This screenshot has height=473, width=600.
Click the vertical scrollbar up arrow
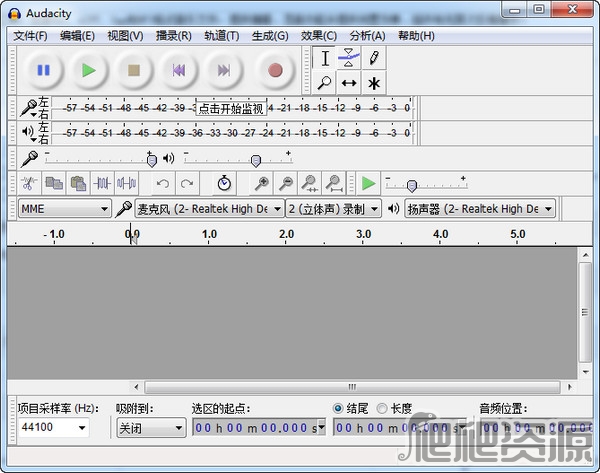[585, 255]
